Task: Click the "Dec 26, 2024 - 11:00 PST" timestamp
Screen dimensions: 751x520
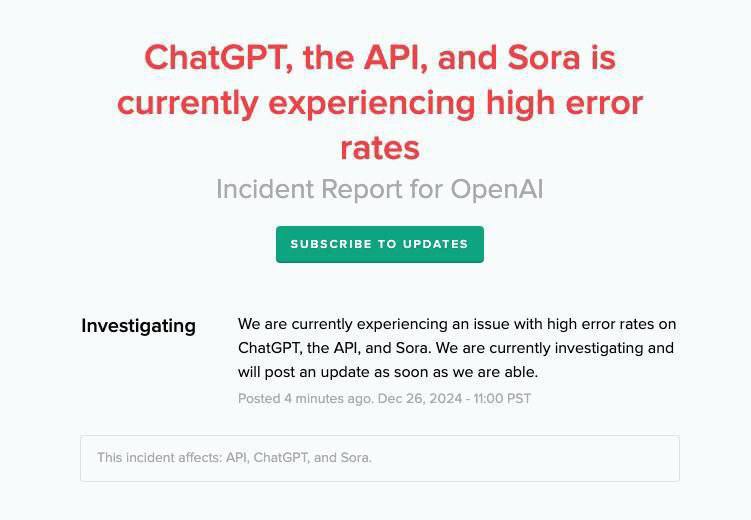Action: 454,398
